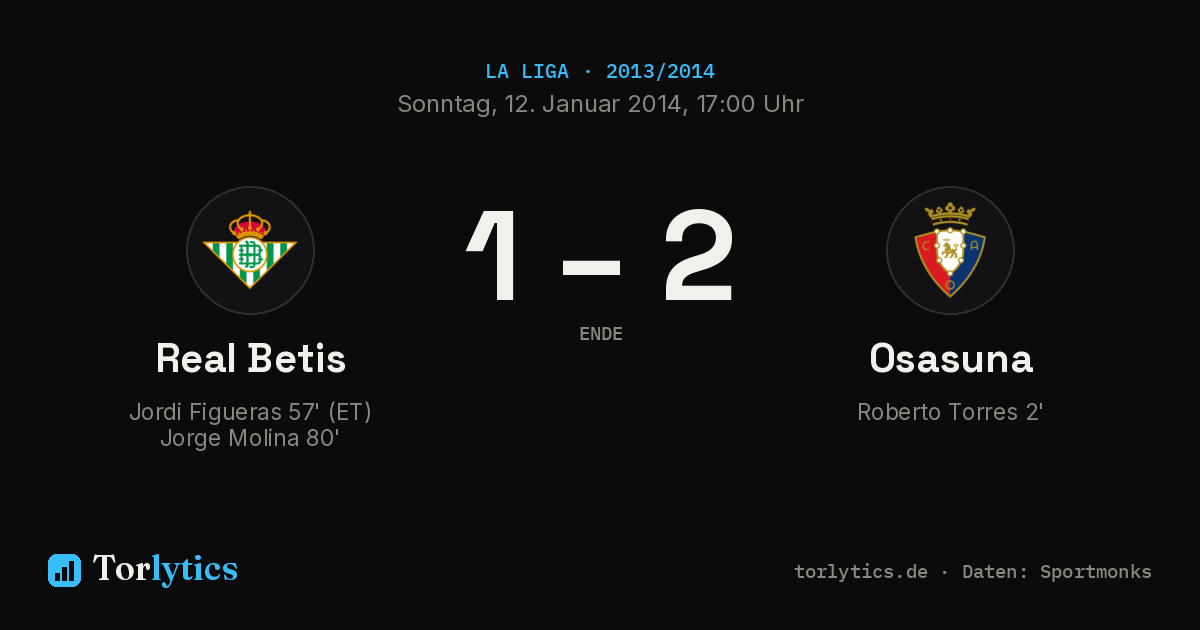1200x630 pixels.
Task: Select scorer Jordi Figueras 57' (ET)
Action: click(251, 412)
